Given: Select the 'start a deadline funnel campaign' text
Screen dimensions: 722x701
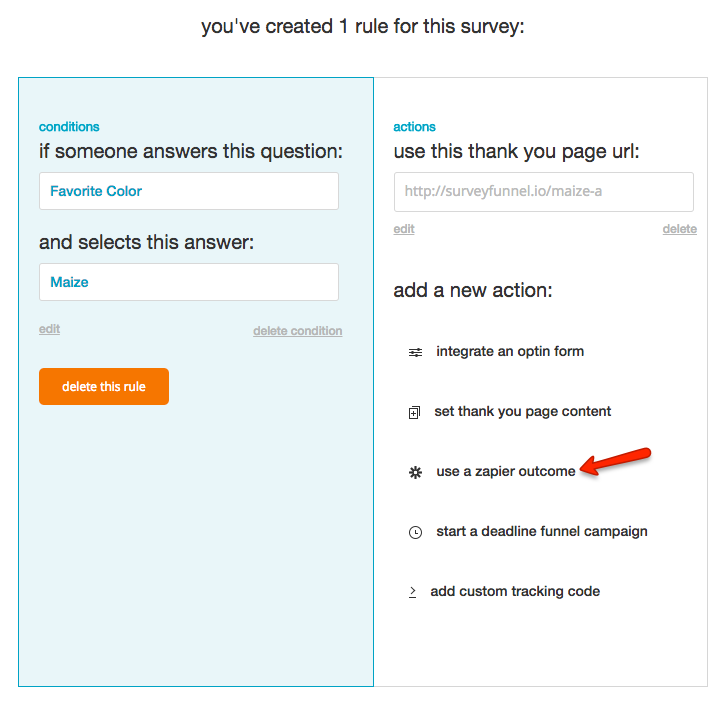Looking at the screenshot, I should (x=542, y=531).
